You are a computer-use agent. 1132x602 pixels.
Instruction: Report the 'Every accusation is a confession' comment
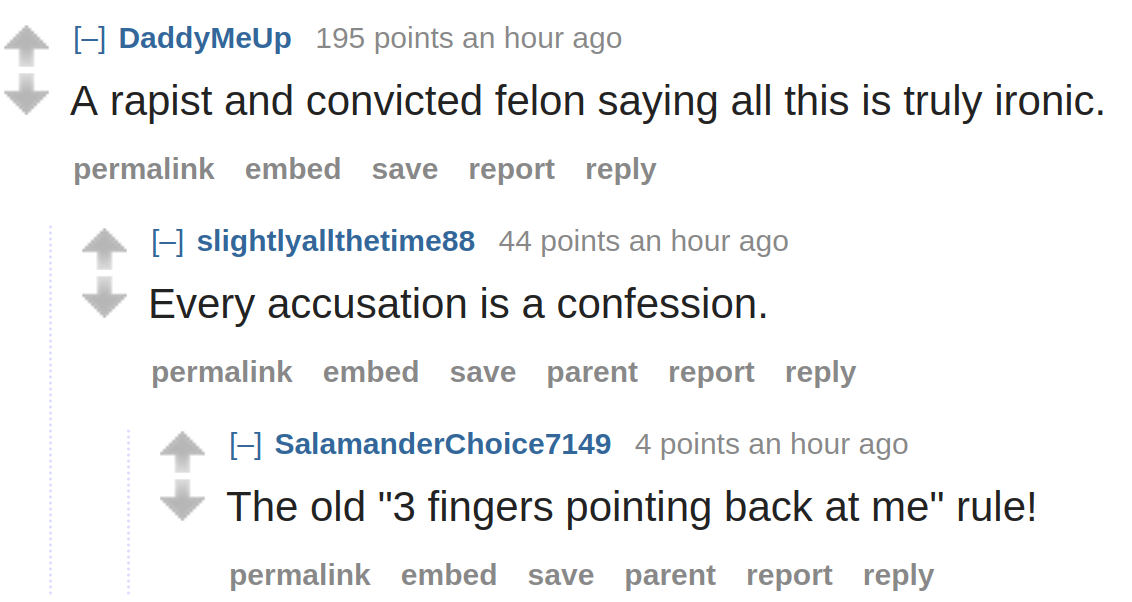(711, 372)
